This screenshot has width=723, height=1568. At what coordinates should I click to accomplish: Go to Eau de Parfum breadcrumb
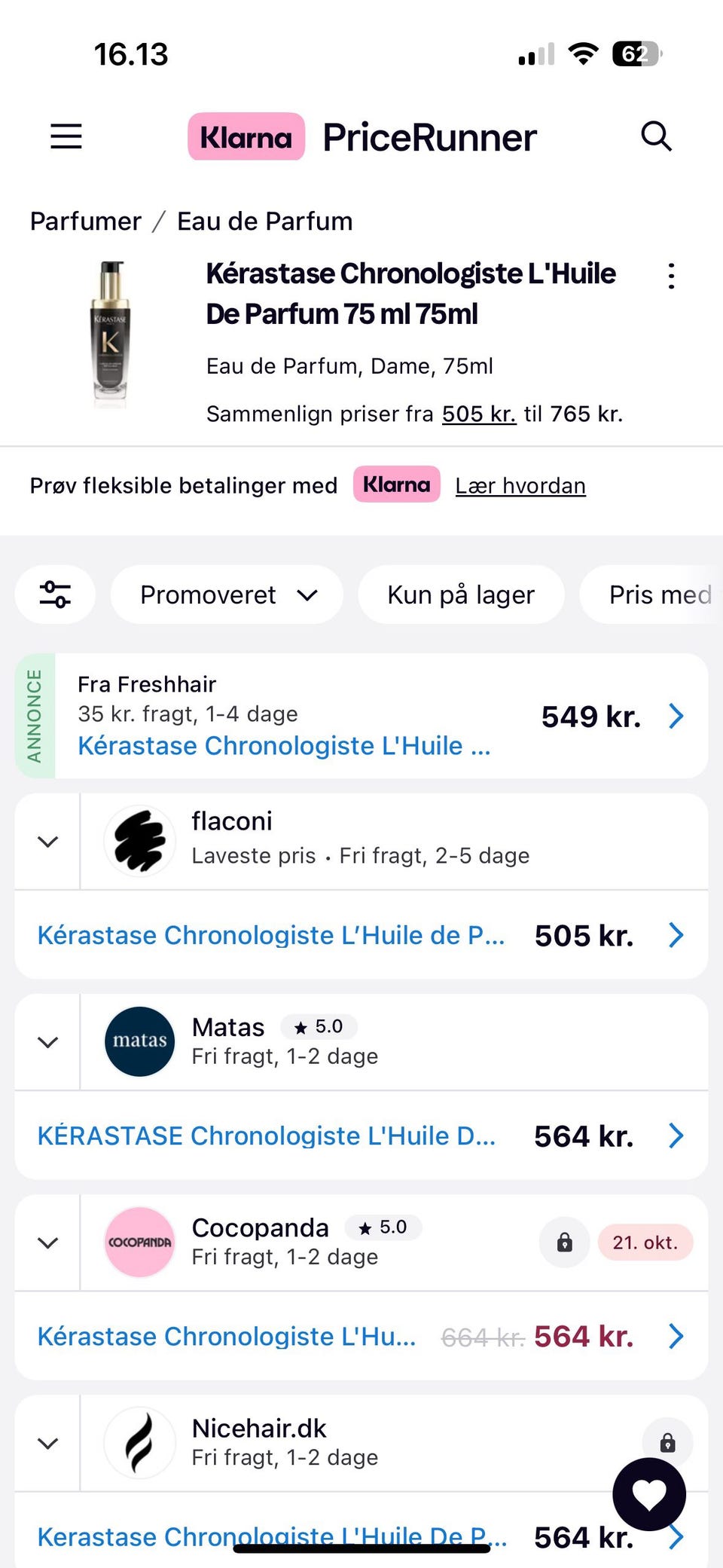[x=264, y=222]
